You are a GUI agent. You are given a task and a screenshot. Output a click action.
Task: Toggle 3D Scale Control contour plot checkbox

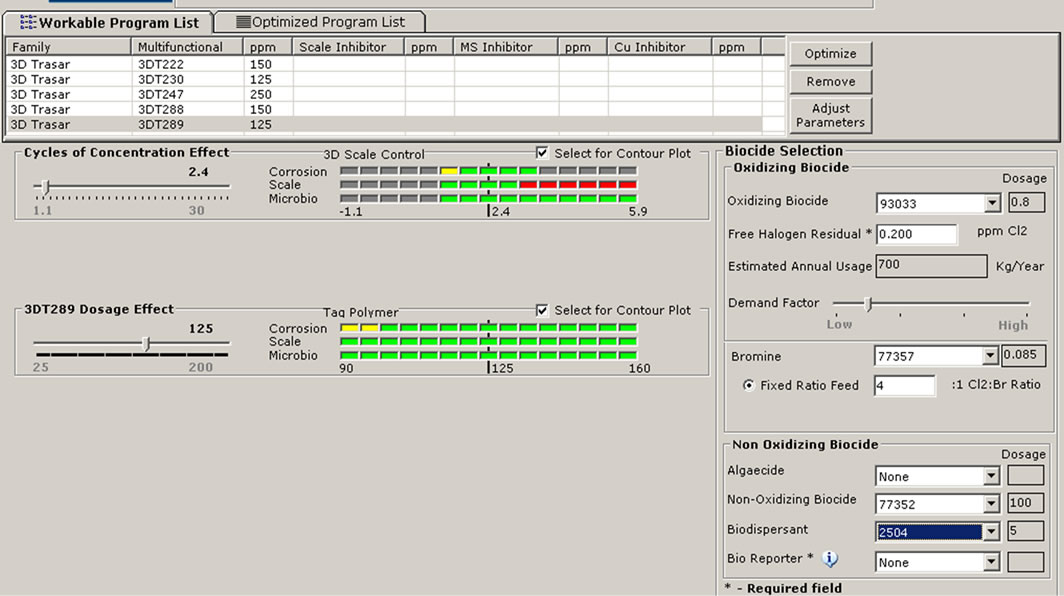tap(542, 153)
